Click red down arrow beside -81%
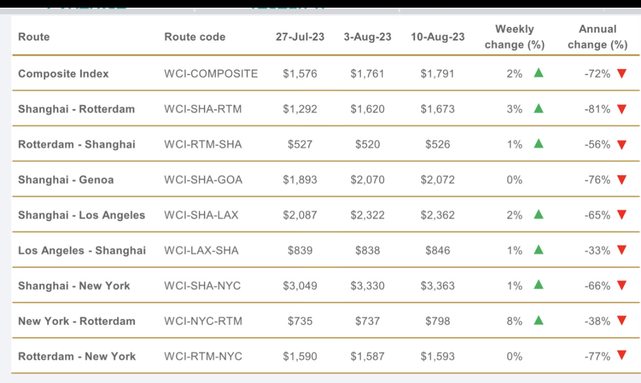The image size is (641, 383). pos(622,109)
